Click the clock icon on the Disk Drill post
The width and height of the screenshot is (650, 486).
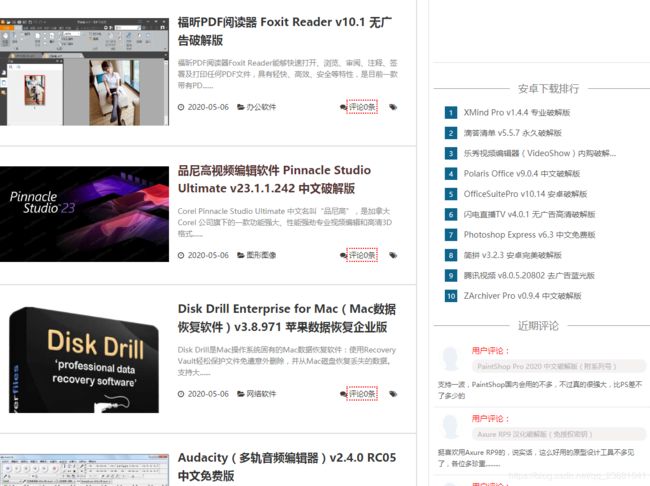click(x=181, y=394)
